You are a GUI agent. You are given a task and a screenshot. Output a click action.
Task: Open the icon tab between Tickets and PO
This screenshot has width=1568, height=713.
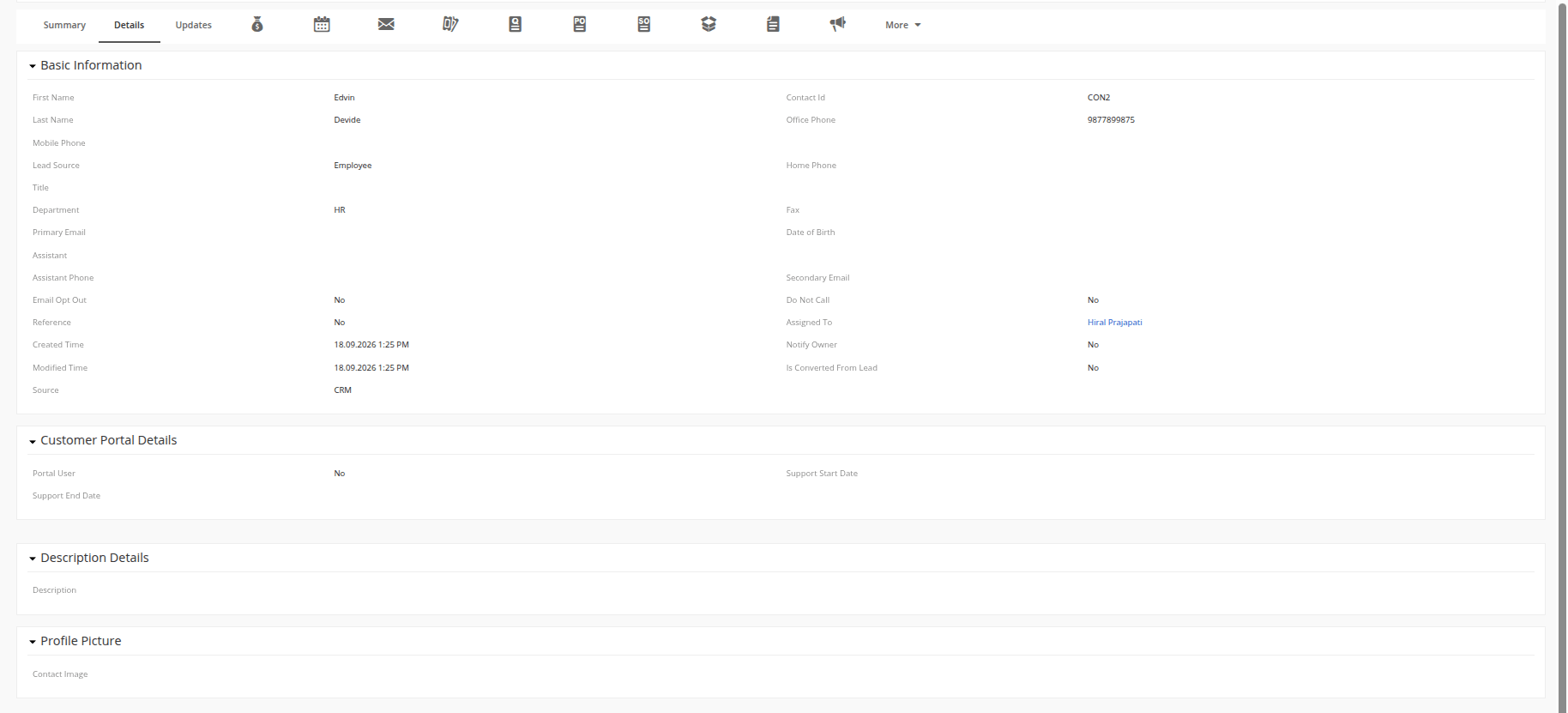(x=516, y=25)
